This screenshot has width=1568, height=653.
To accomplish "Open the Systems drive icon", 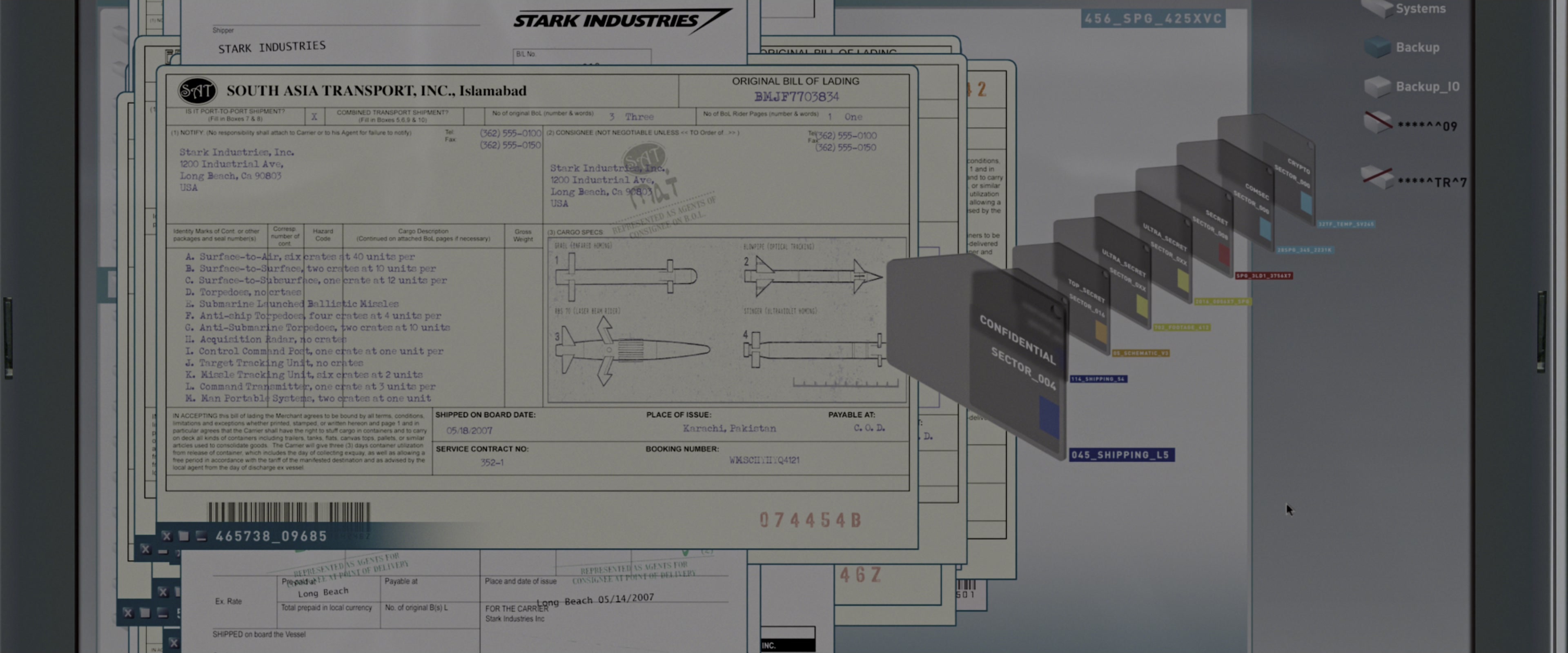I will [x=1377, y=8].
